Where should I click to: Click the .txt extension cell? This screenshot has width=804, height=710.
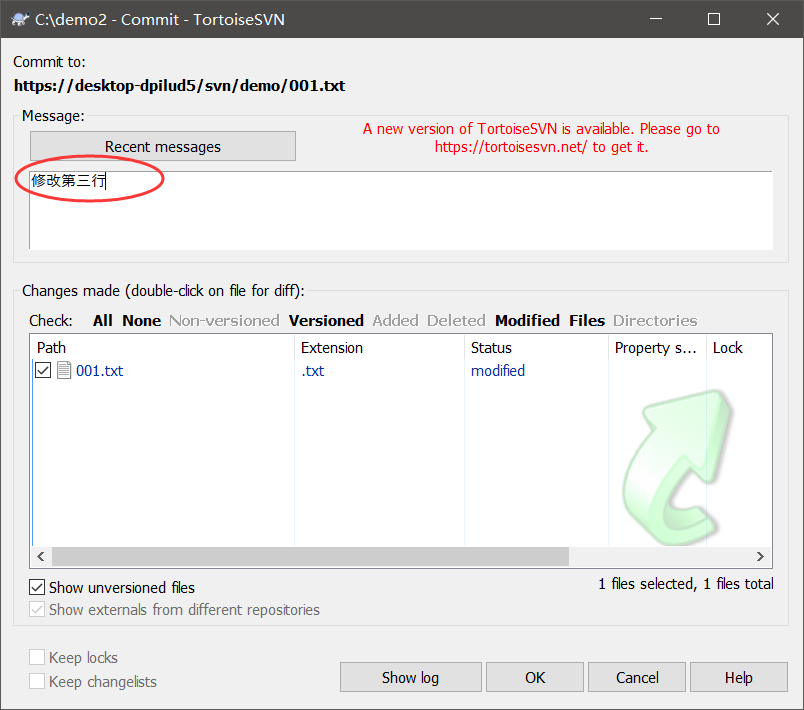(x=313, y=370)
